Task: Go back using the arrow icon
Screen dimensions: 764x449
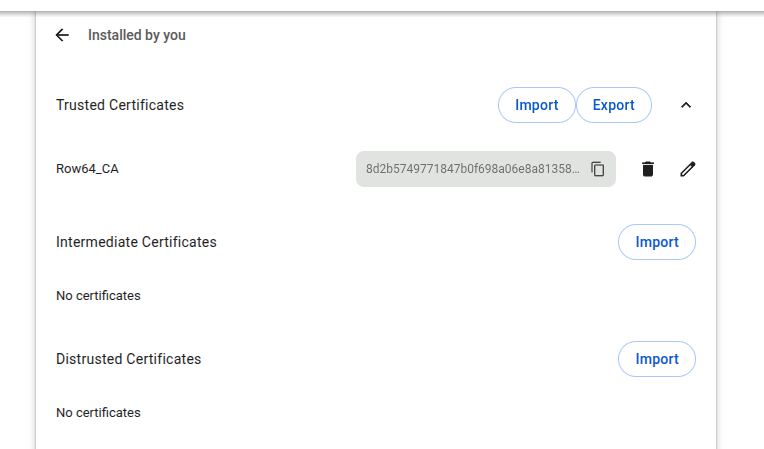Action: (62, 35)
